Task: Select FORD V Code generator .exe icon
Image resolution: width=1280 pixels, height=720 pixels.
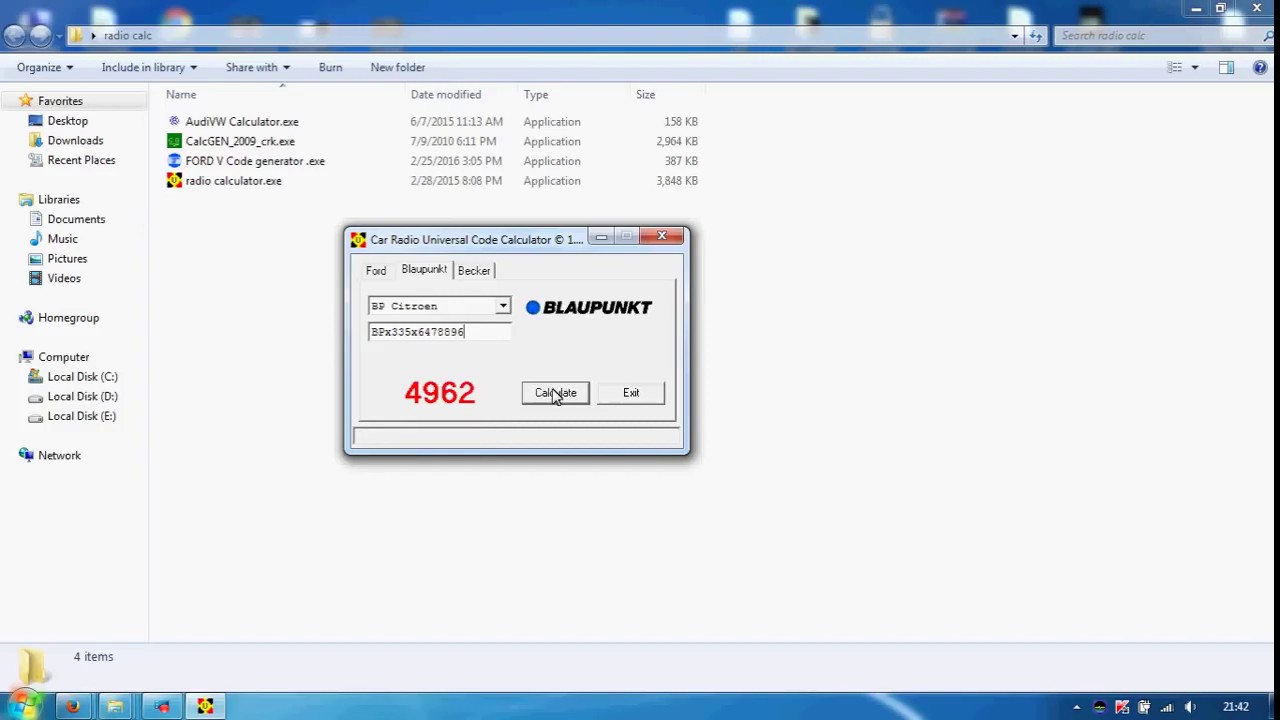Action: [175, 161]
